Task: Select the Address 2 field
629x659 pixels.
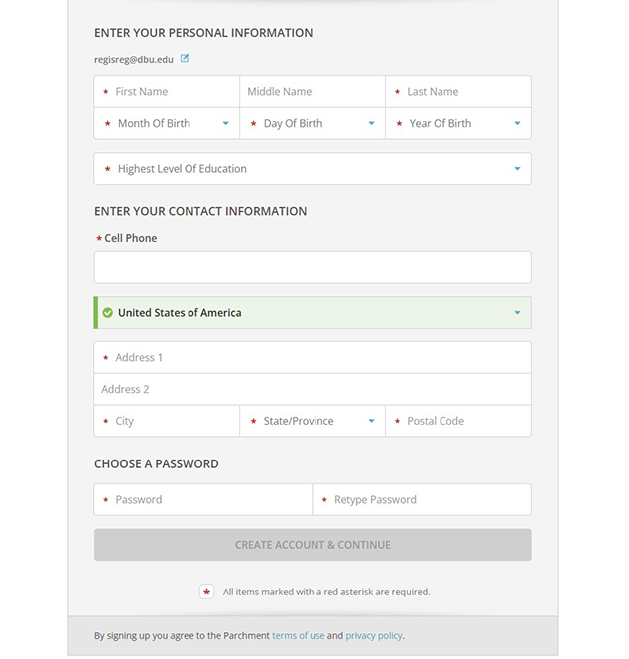Action: pos(312,389)
